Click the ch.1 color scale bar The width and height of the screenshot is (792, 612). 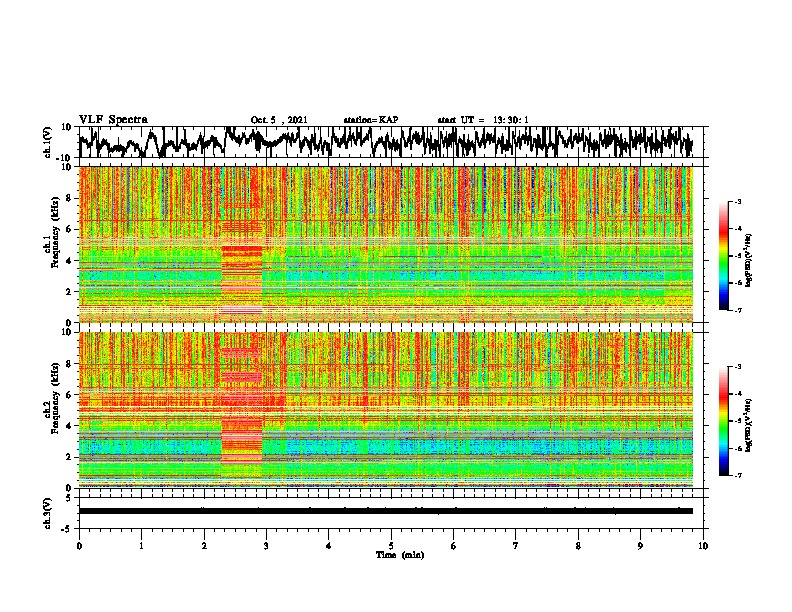click(x=724, y=256)
